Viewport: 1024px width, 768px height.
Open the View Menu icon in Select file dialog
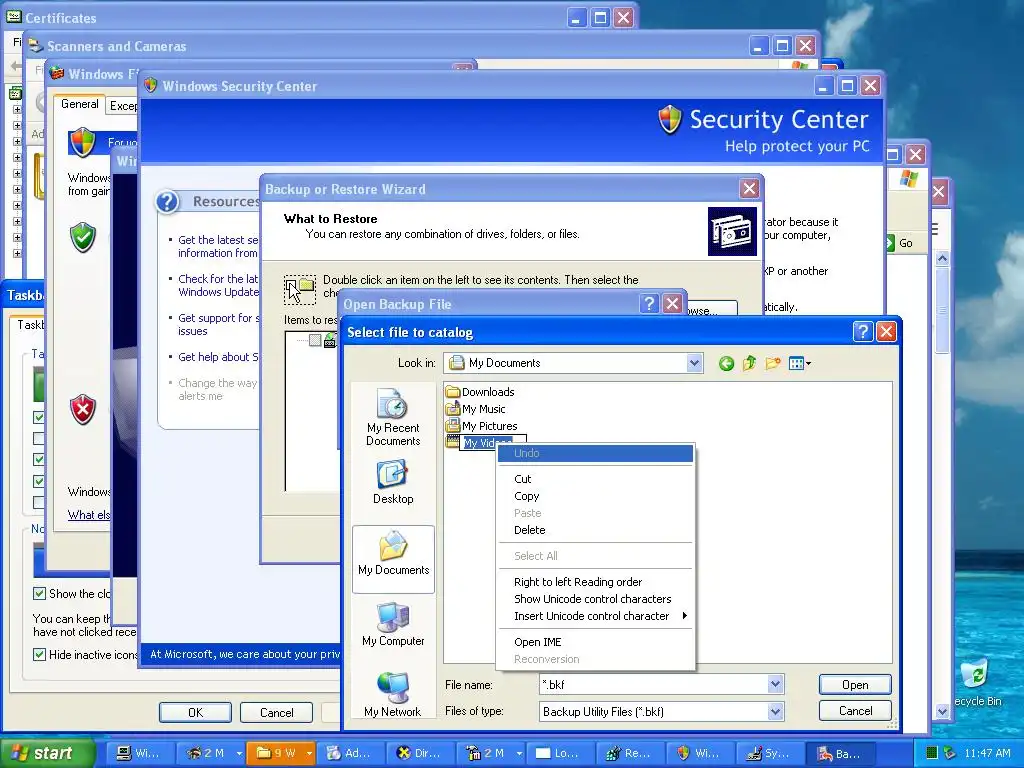[799, 363]
